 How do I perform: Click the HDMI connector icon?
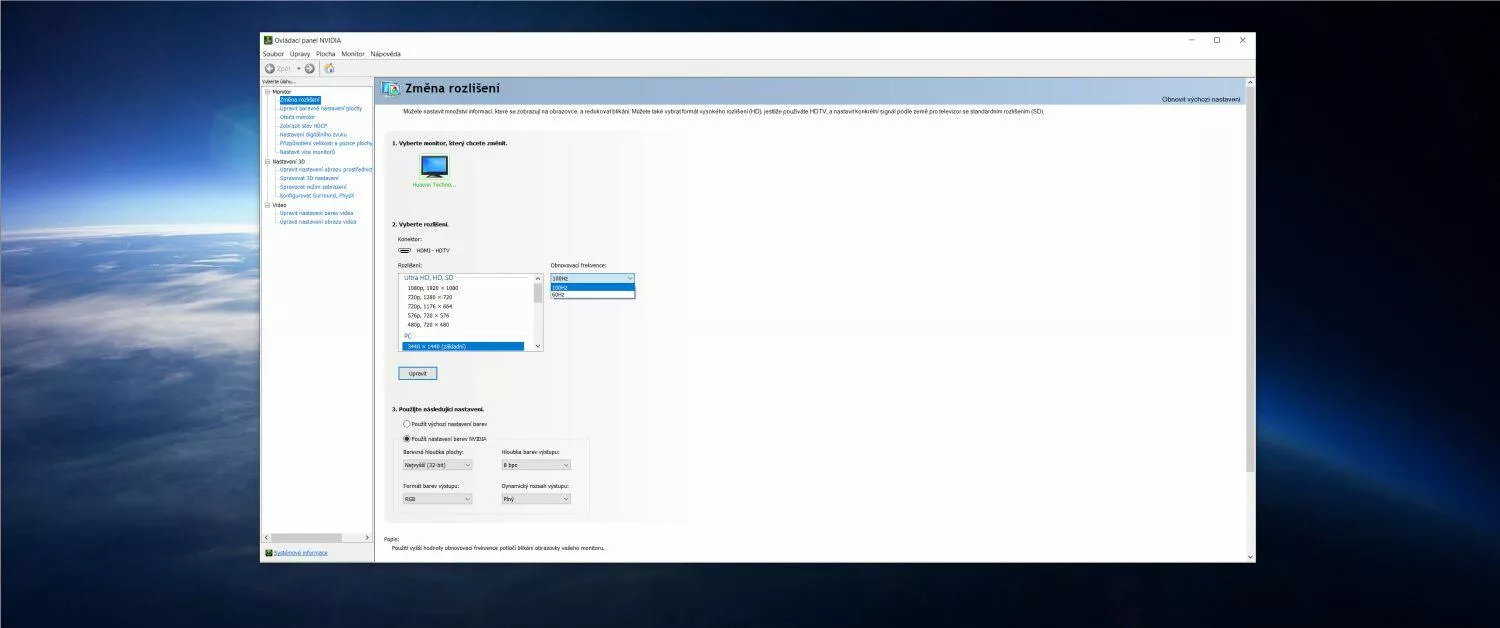(x=405, y=250)
